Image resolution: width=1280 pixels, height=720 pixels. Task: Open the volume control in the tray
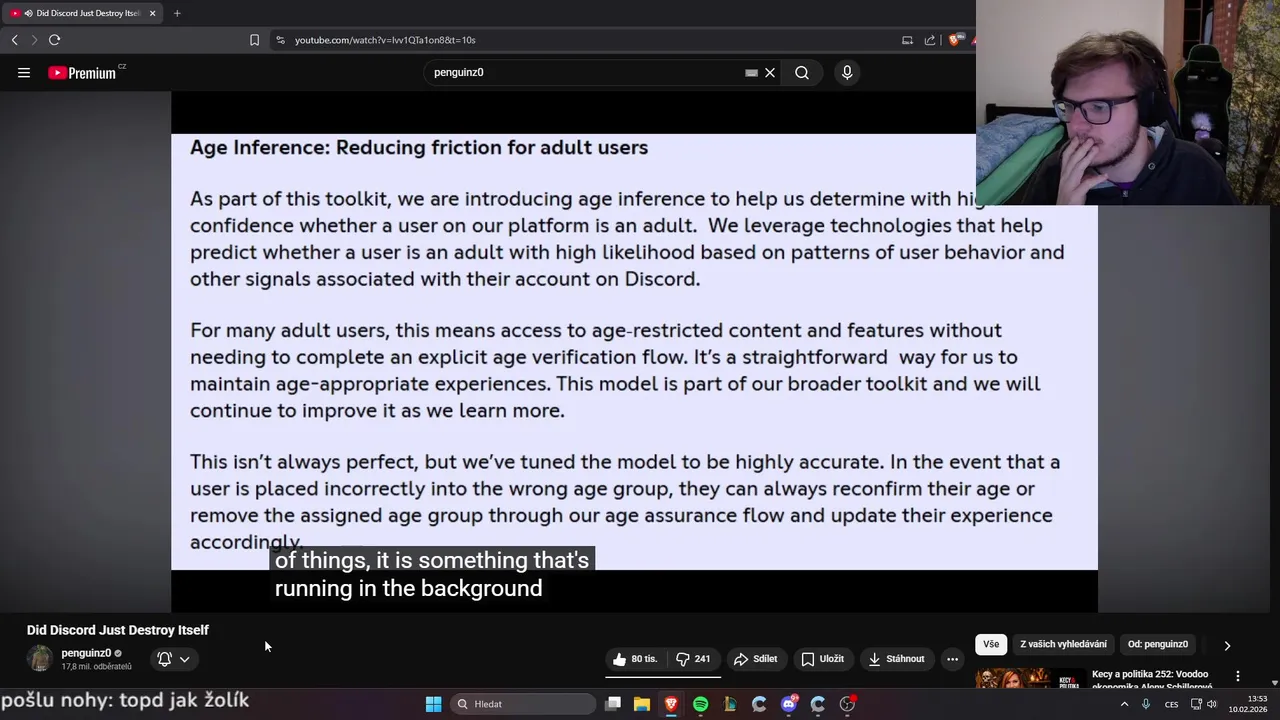1212,704
